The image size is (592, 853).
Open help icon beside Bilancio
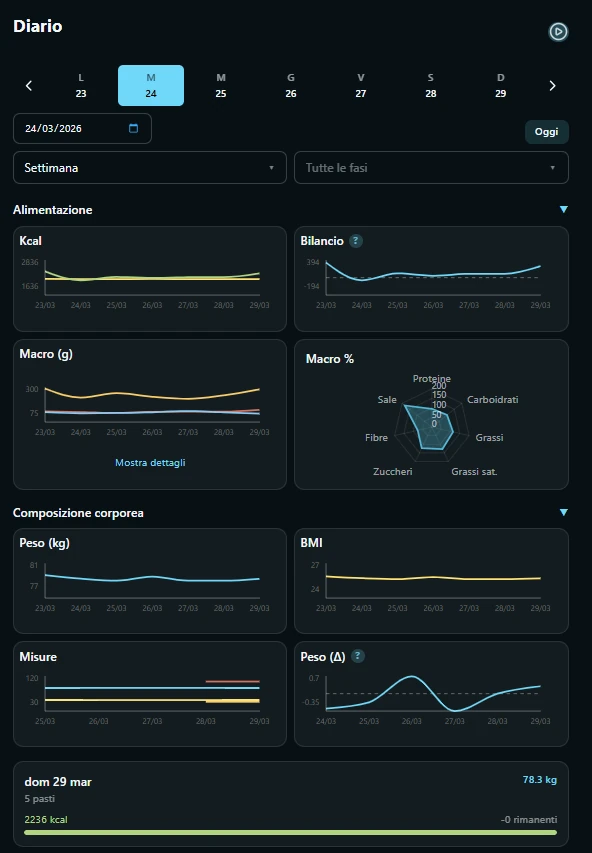[355, 240]
